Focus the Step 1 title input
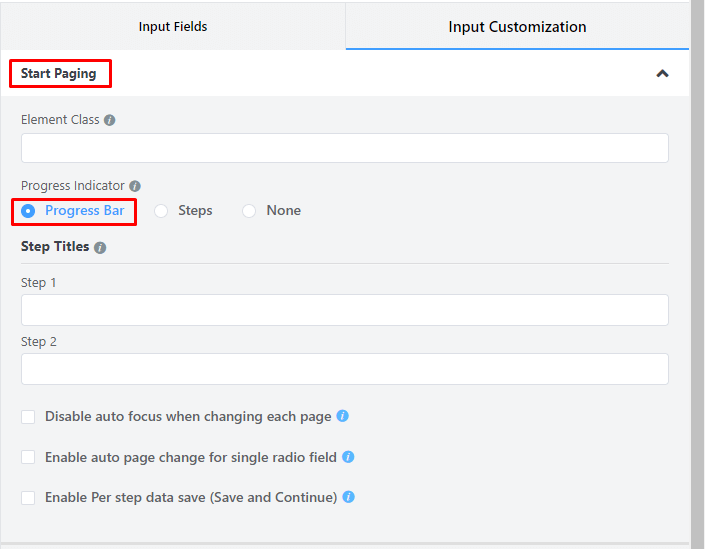The height and width of the screenshot is (549, 705). pos(344,310)
